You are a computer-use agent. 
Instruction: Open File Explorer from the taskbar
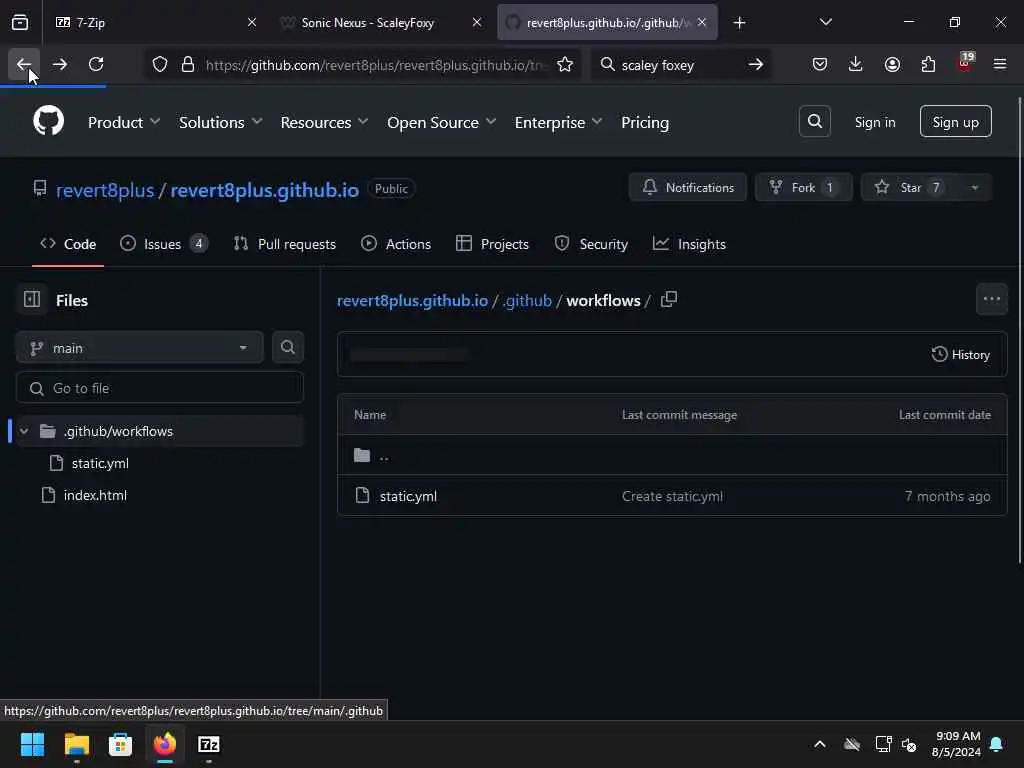[76, 744]
